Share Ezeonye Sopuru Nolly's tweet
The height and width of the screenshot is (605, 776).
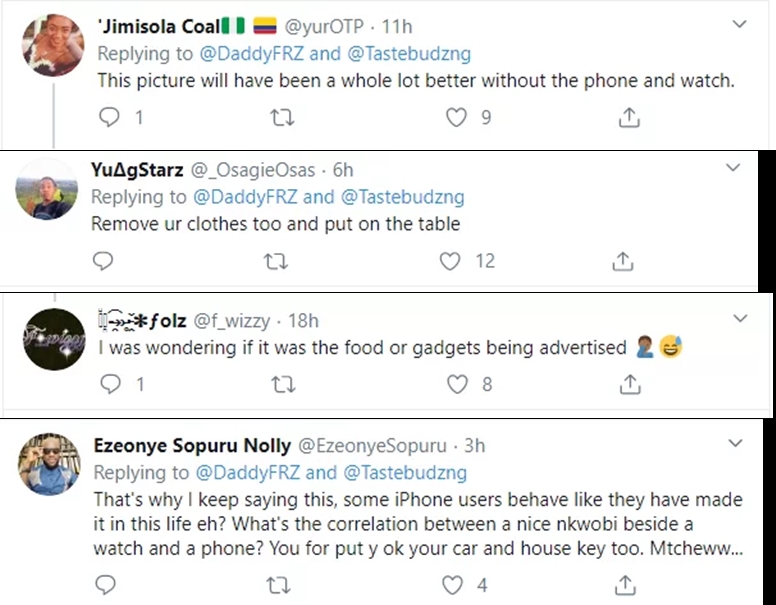[x=626, y=583]
